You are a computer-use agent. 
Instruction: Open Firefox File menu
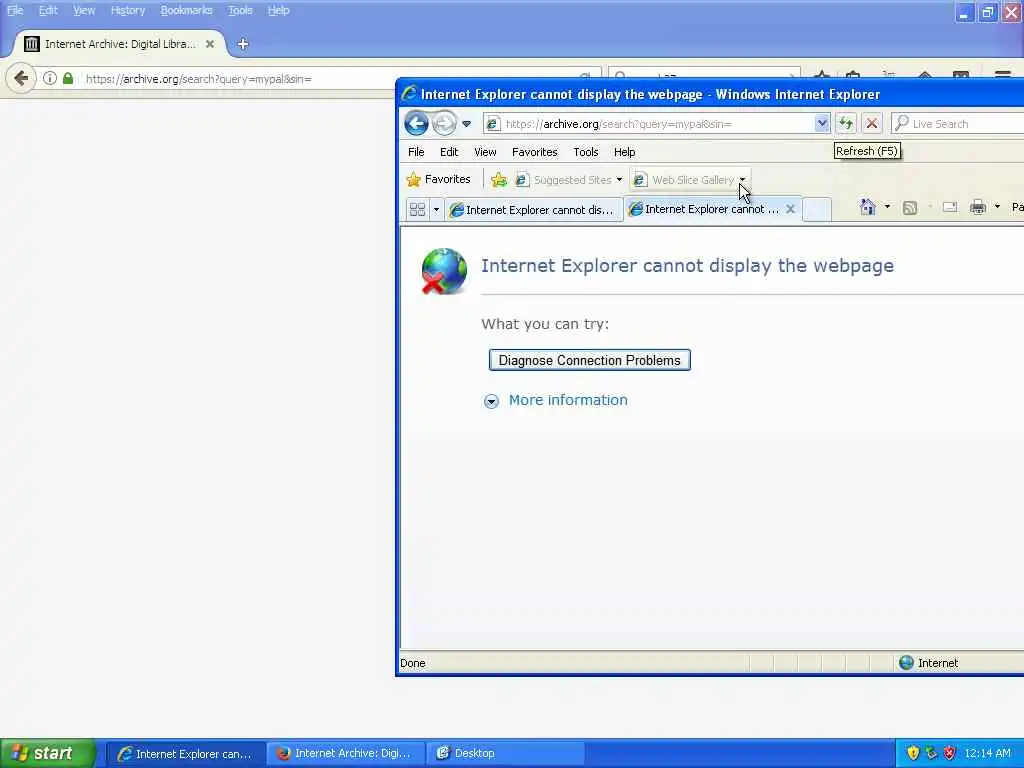coord(15,10)
